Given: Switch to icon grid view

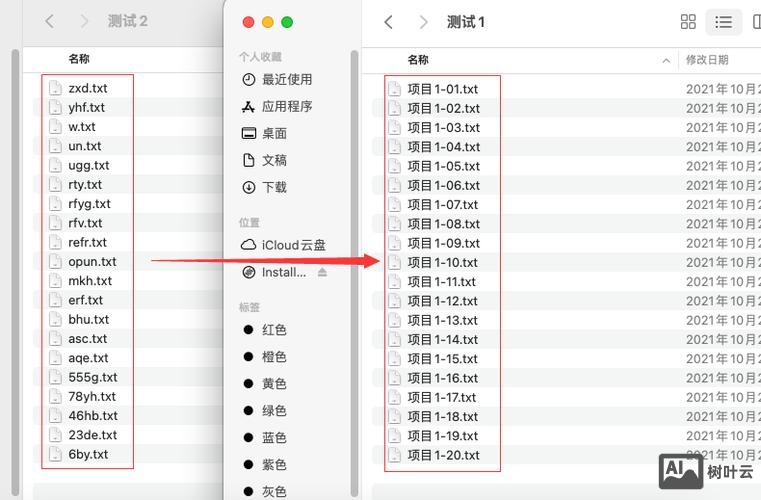Looking at the screenshot, I should point(688,22).
